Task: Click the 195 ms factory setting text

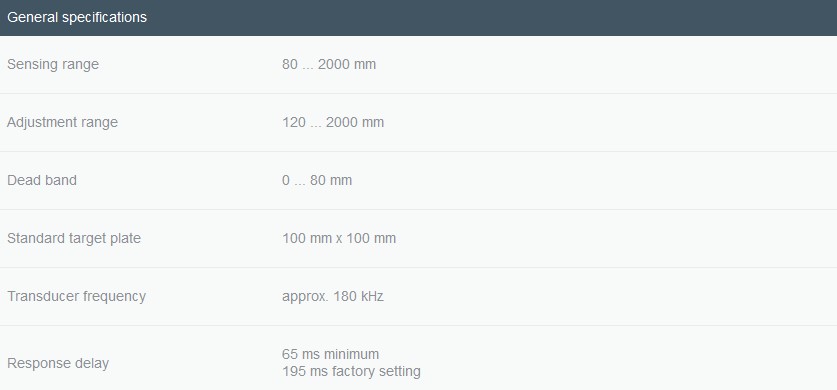Action: tap(351, 371)
